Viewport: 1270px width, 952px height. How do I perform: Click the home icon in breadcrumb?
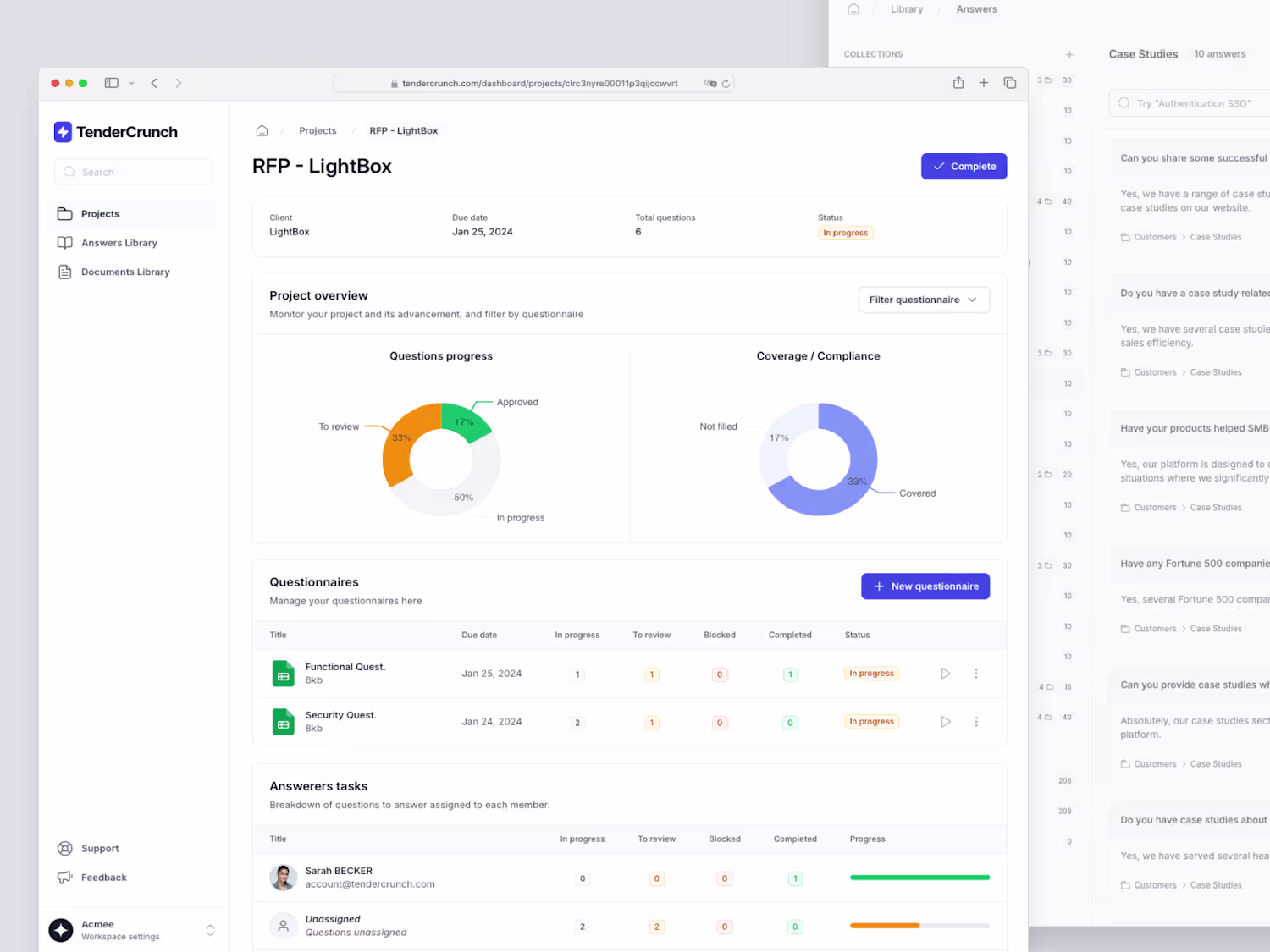coord(262,130)
